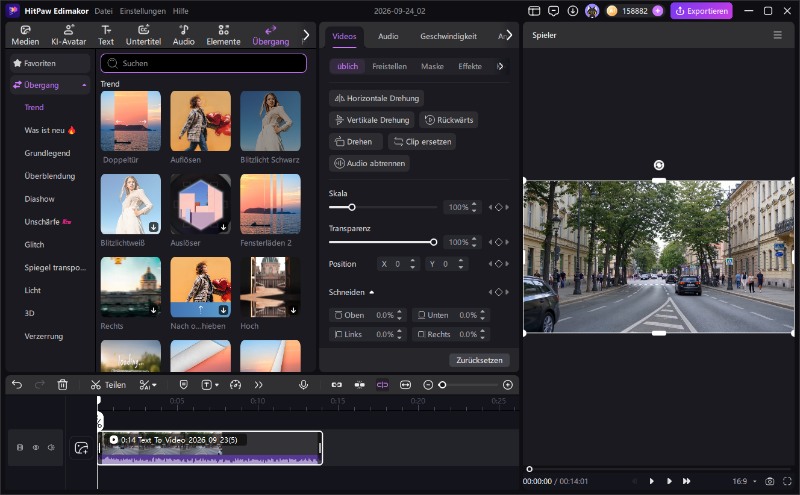Select the Doppeltür transition thumbnail

(131, 121)
